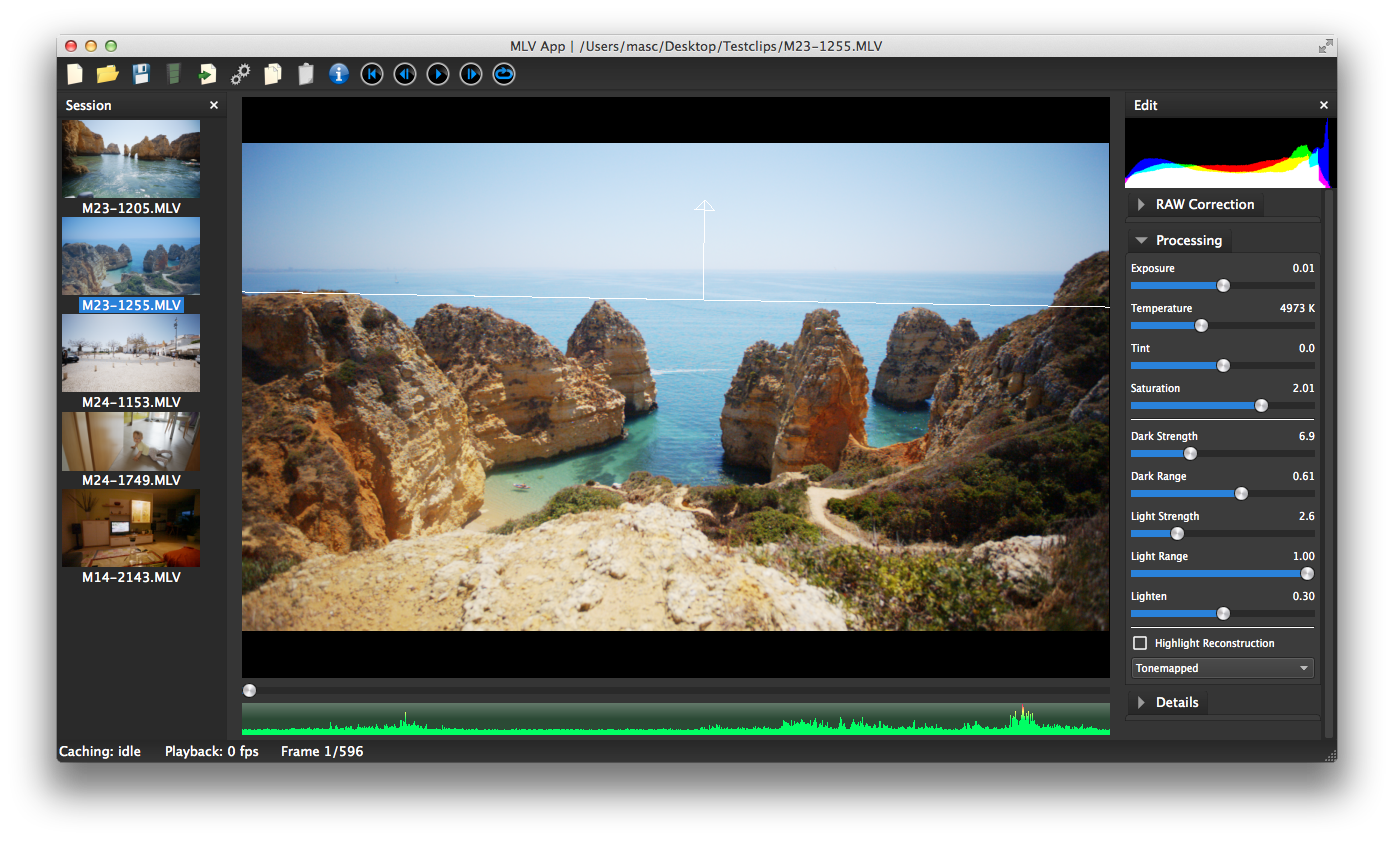Open a session with the folder icon
The image size is (1394, 841).
107,74
